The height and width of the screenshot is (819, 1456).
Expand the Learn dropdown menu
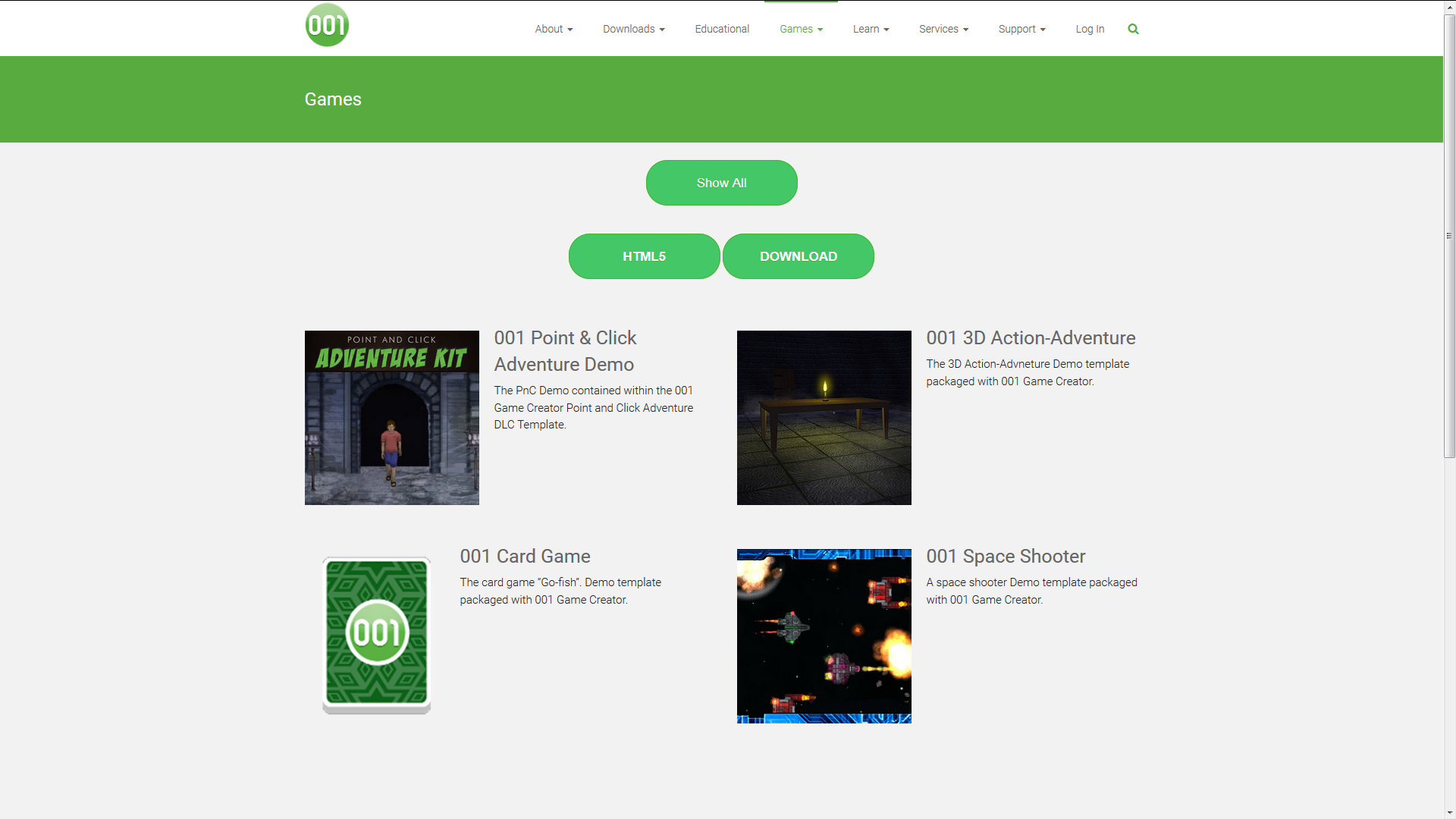(x=871, y=29)
